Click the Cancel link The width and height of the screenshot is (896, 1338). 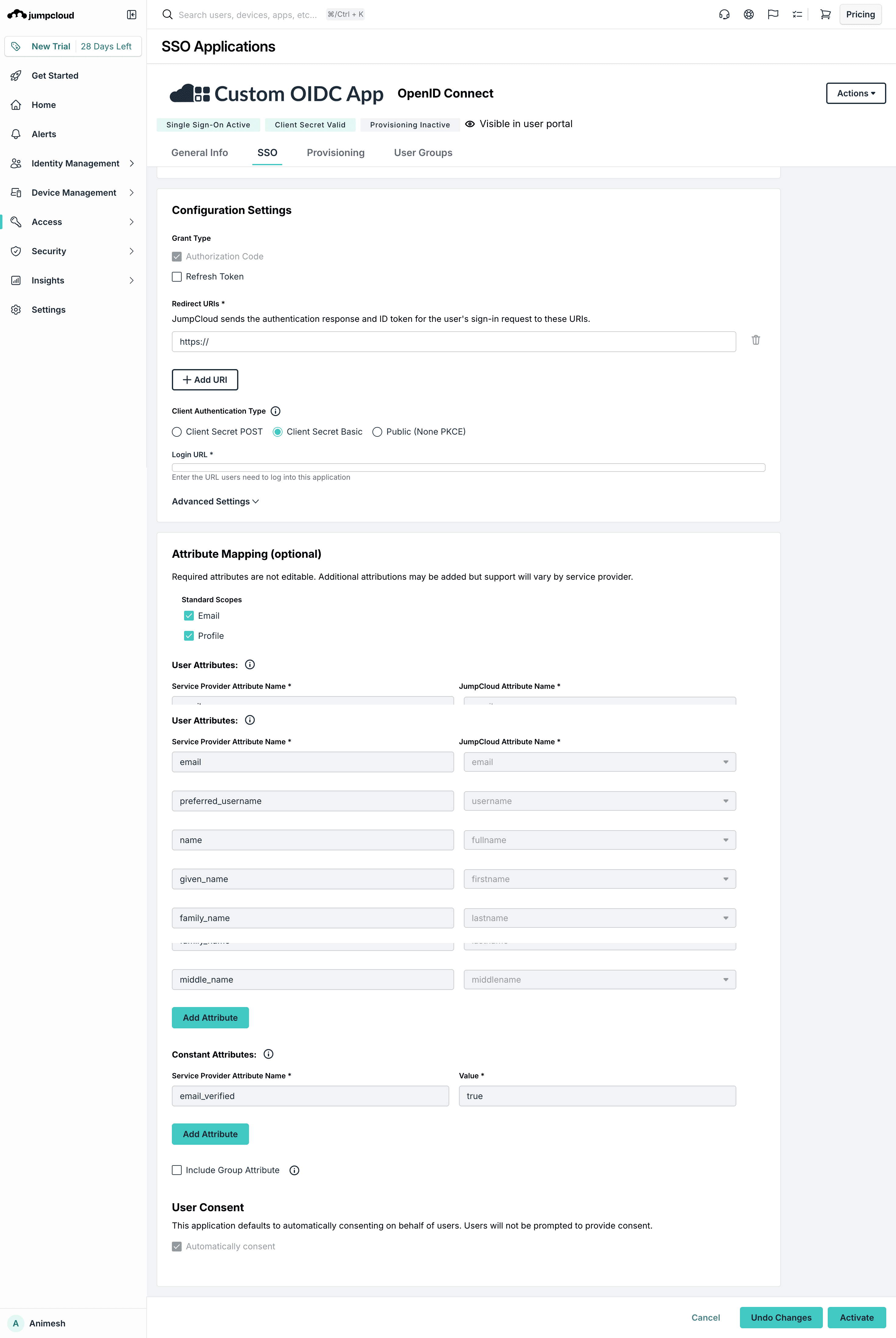pyautogui.click(x=705, y=1318)
